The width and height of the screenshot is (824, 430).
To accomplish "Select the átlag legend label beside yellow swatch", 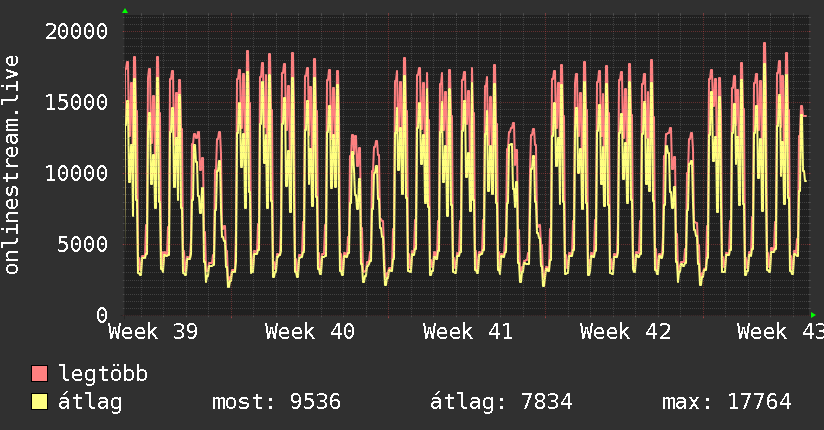I will click(x=90, y=402).
